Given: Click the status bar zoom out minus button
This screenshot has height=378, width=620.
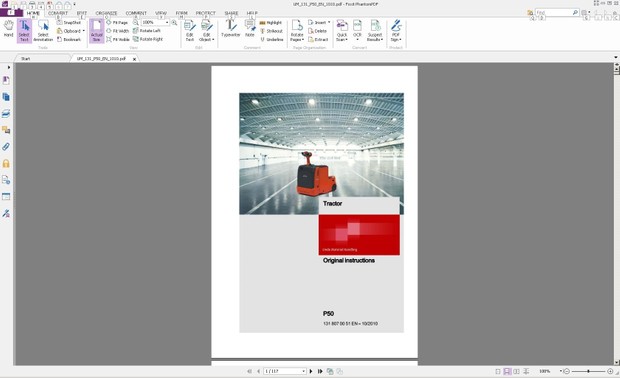Looking at the screenshot, I should pyautogui.click(x=567, y=371).
